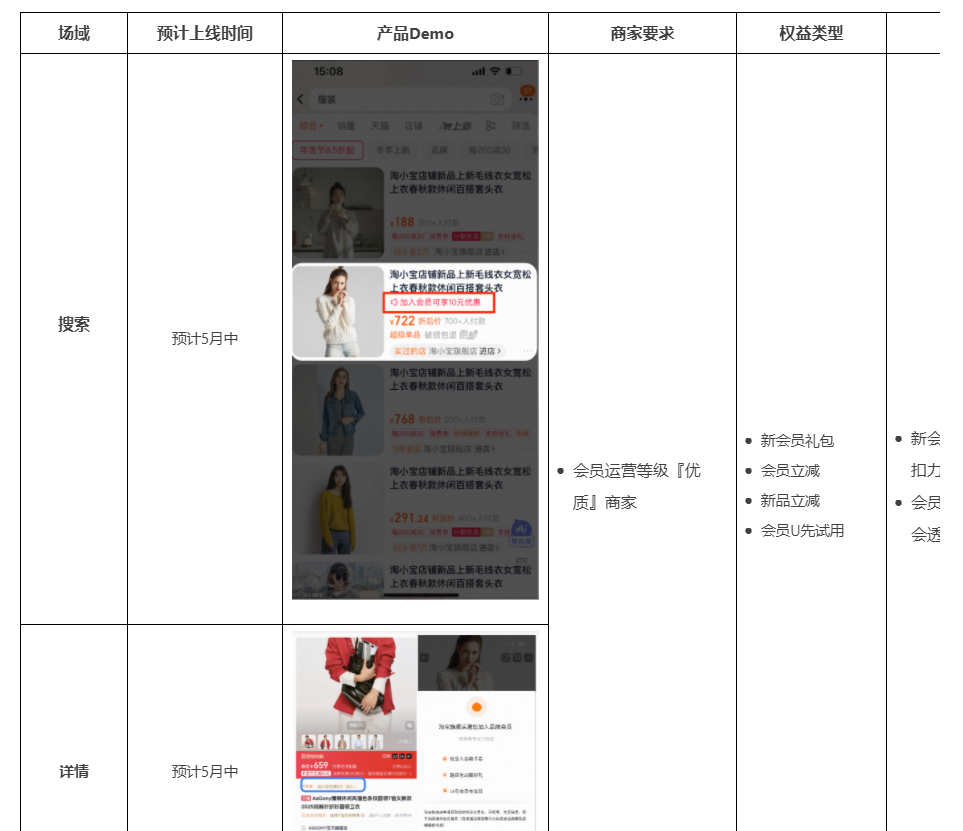Click the ¥768 price text
963x831 pixels.
click(x=402, y=419)
